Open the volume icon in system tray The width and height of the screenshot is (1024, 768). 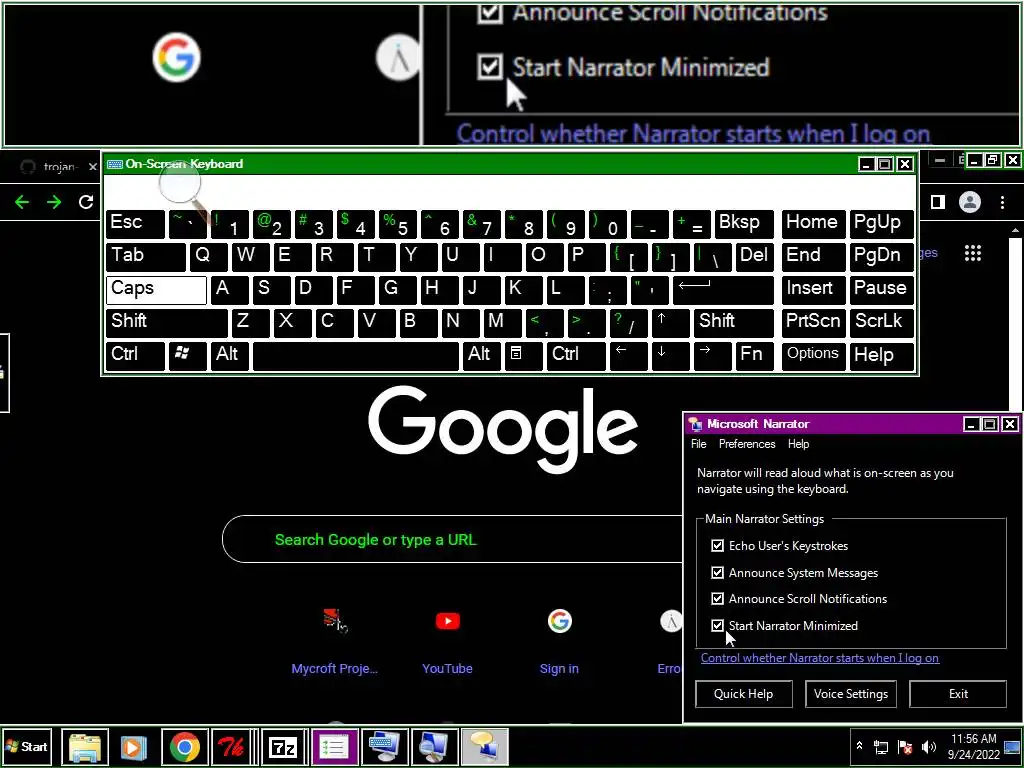coord(928,746)
